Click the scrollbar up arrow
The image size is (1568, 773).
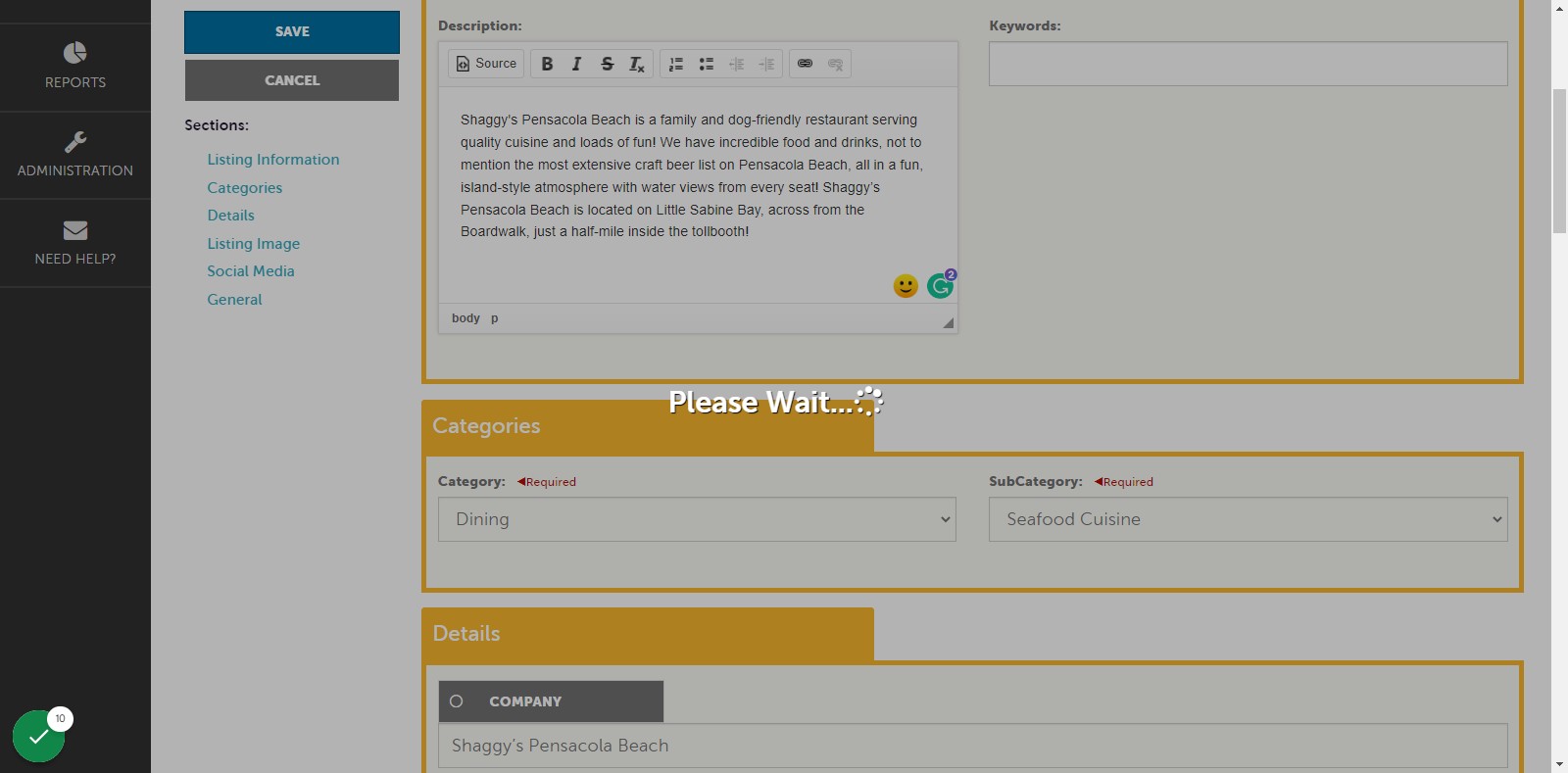tap(1559, 8)
